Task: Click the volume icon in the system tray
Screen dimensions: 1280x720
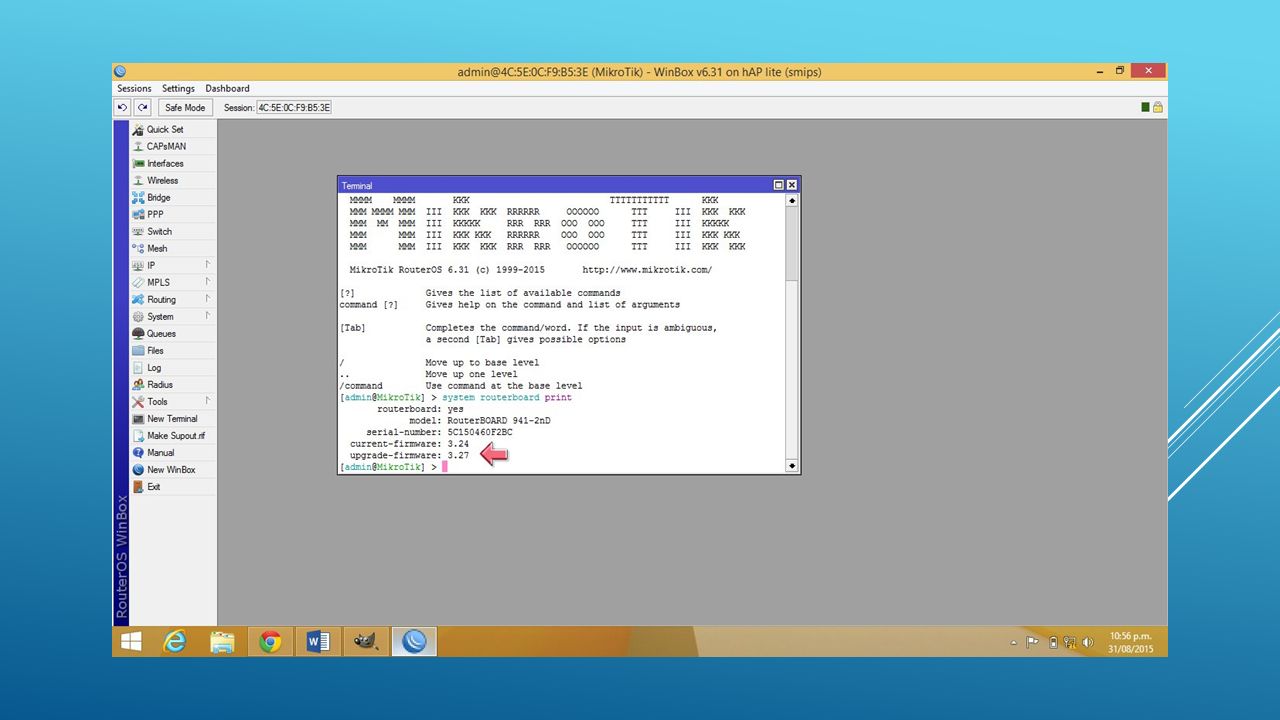Action: point(1088,642)
